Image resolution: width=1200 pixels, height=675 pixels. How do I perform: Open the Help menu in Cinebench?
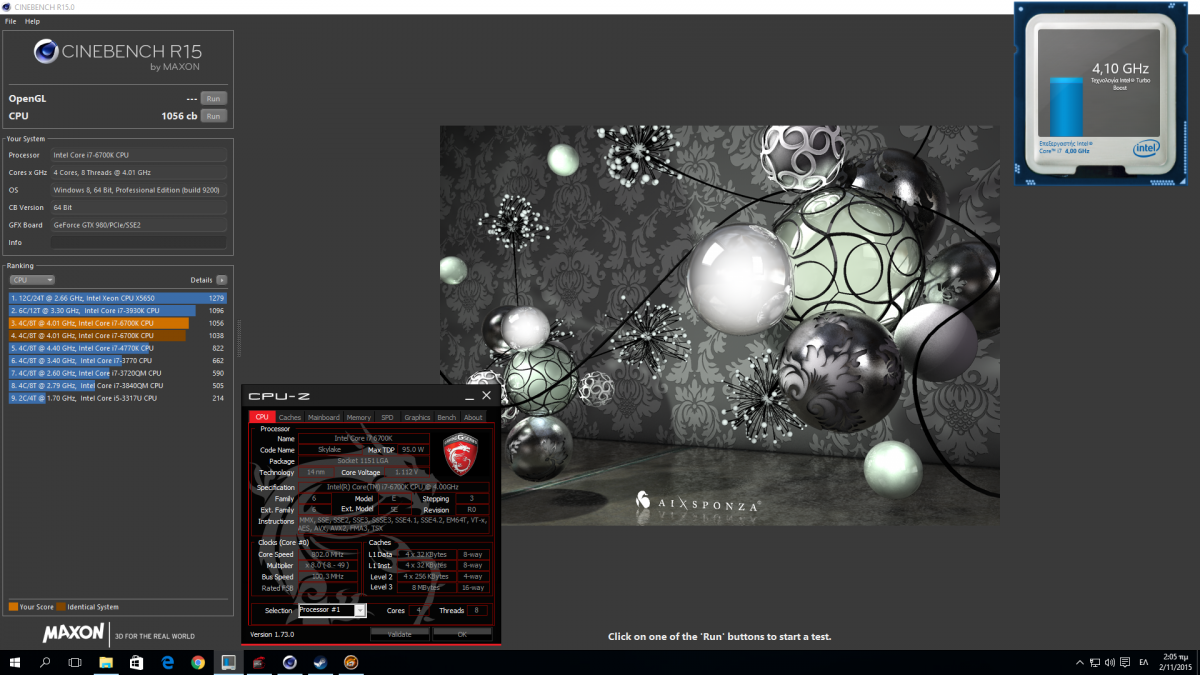point(33,21)
